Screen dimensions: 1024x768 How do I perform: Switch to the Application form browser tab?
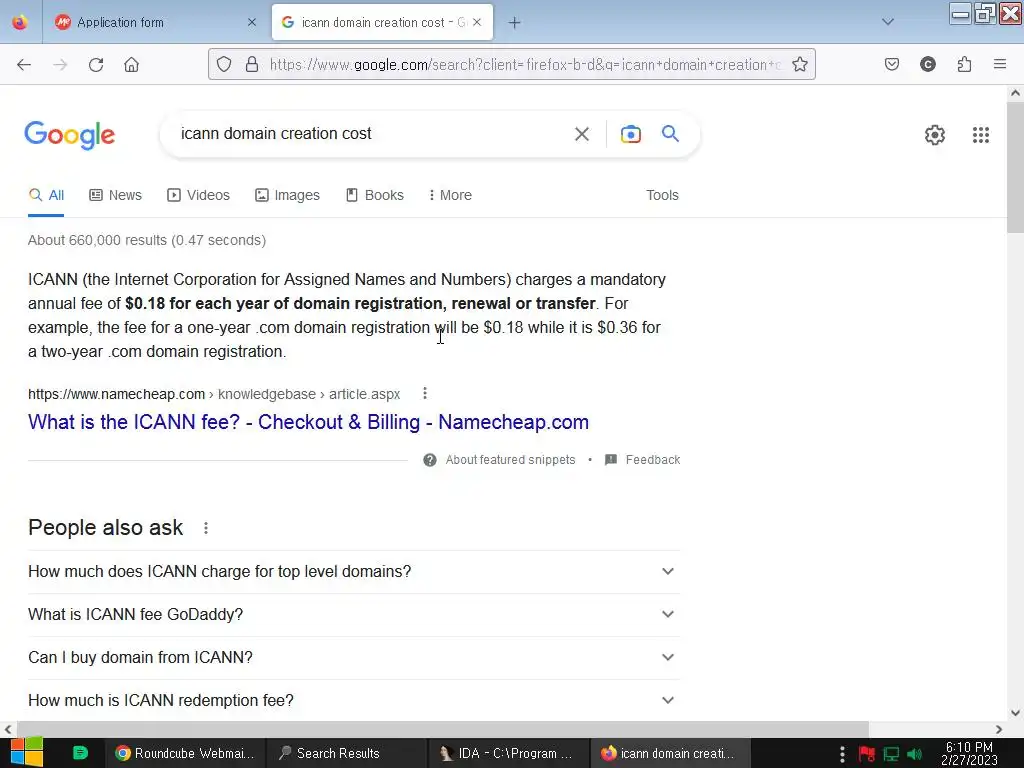155,23
